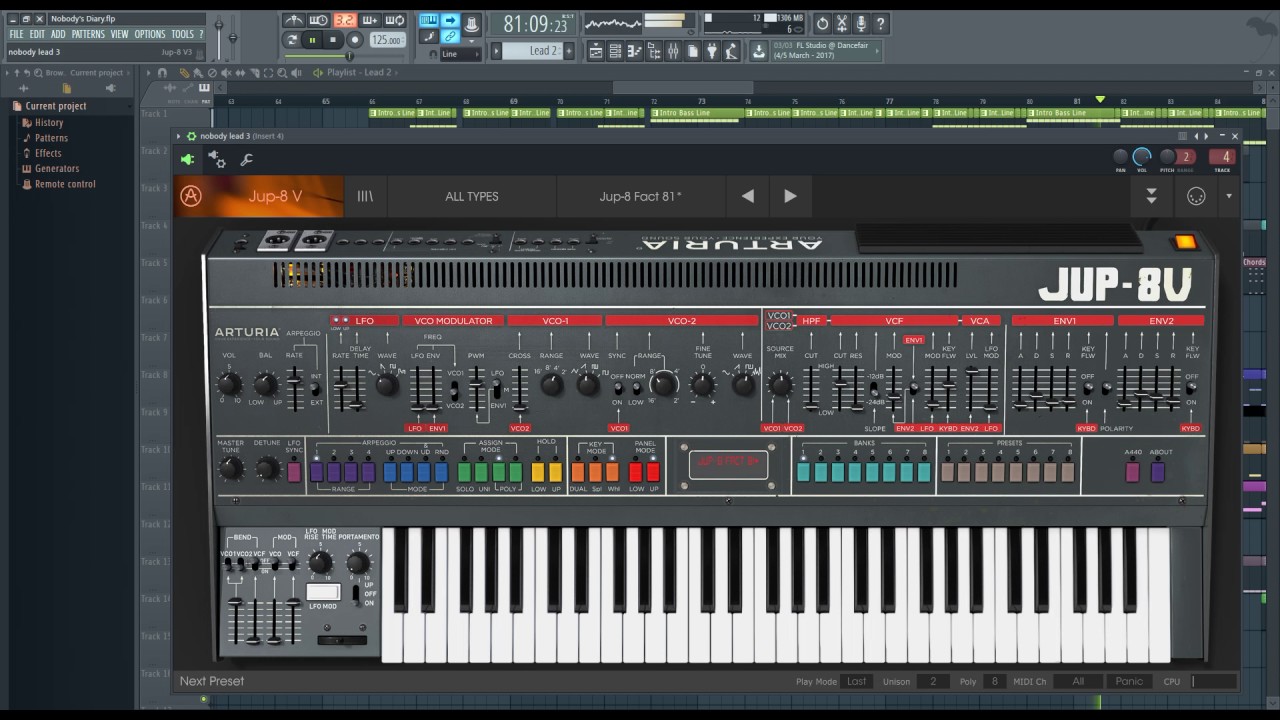Toggle pattern/song mode button
This screenshot has width=1280, height=720.
pyautogui.click(x=292, y=40)
